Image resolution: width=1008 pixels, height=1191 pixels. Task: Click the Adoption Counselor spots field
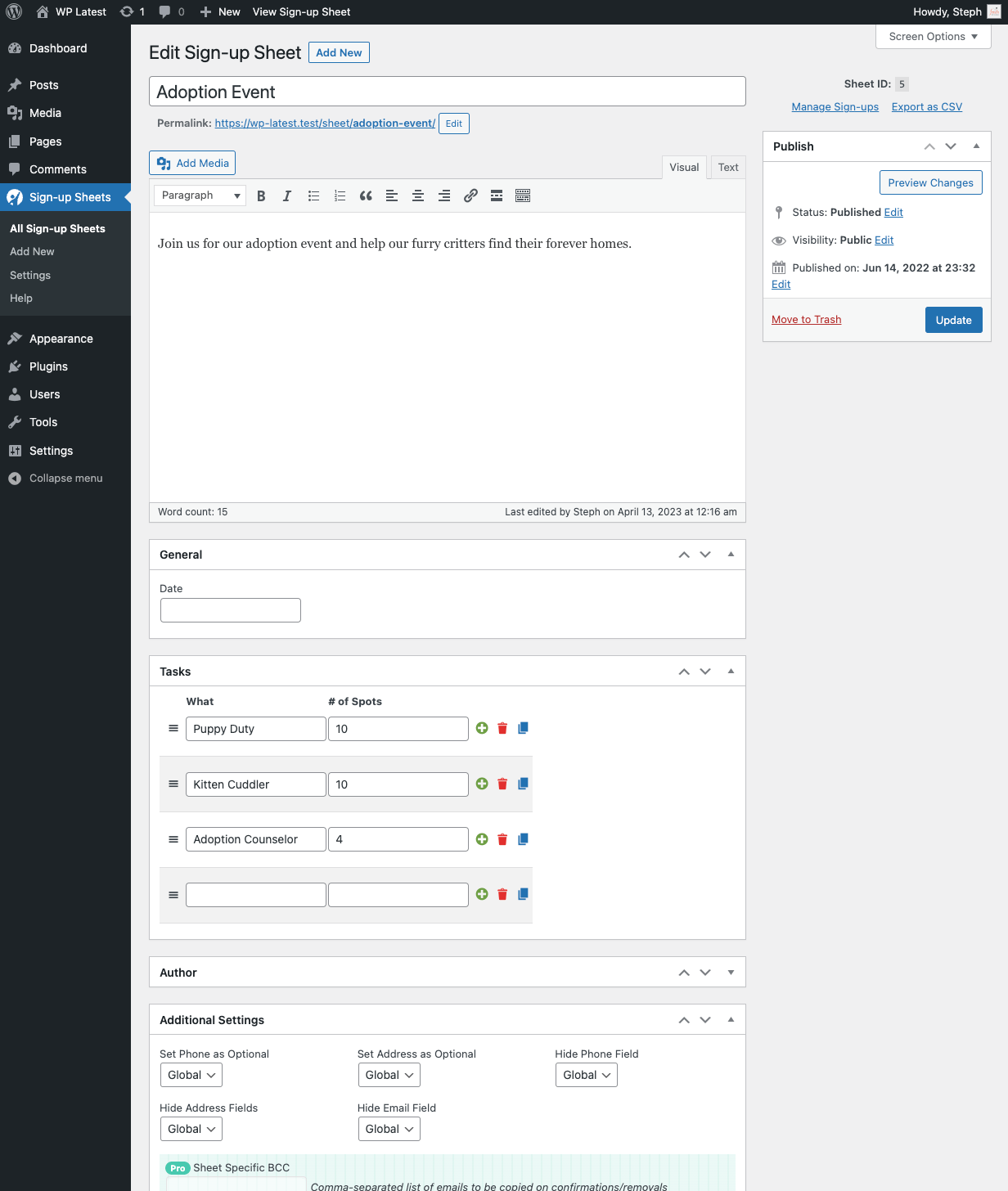click(x=398, y=839)
